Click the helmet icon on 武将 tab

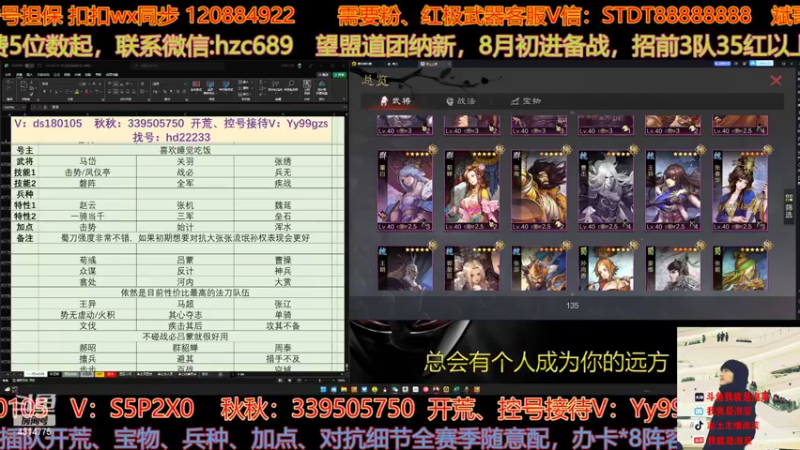(x=384, y=101)
